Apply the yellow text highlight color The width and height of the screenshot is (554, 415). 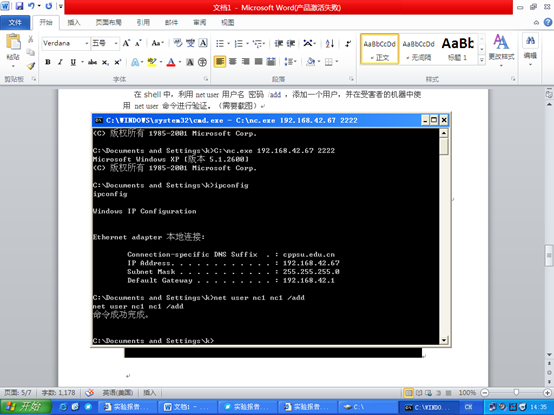(152, 62)
